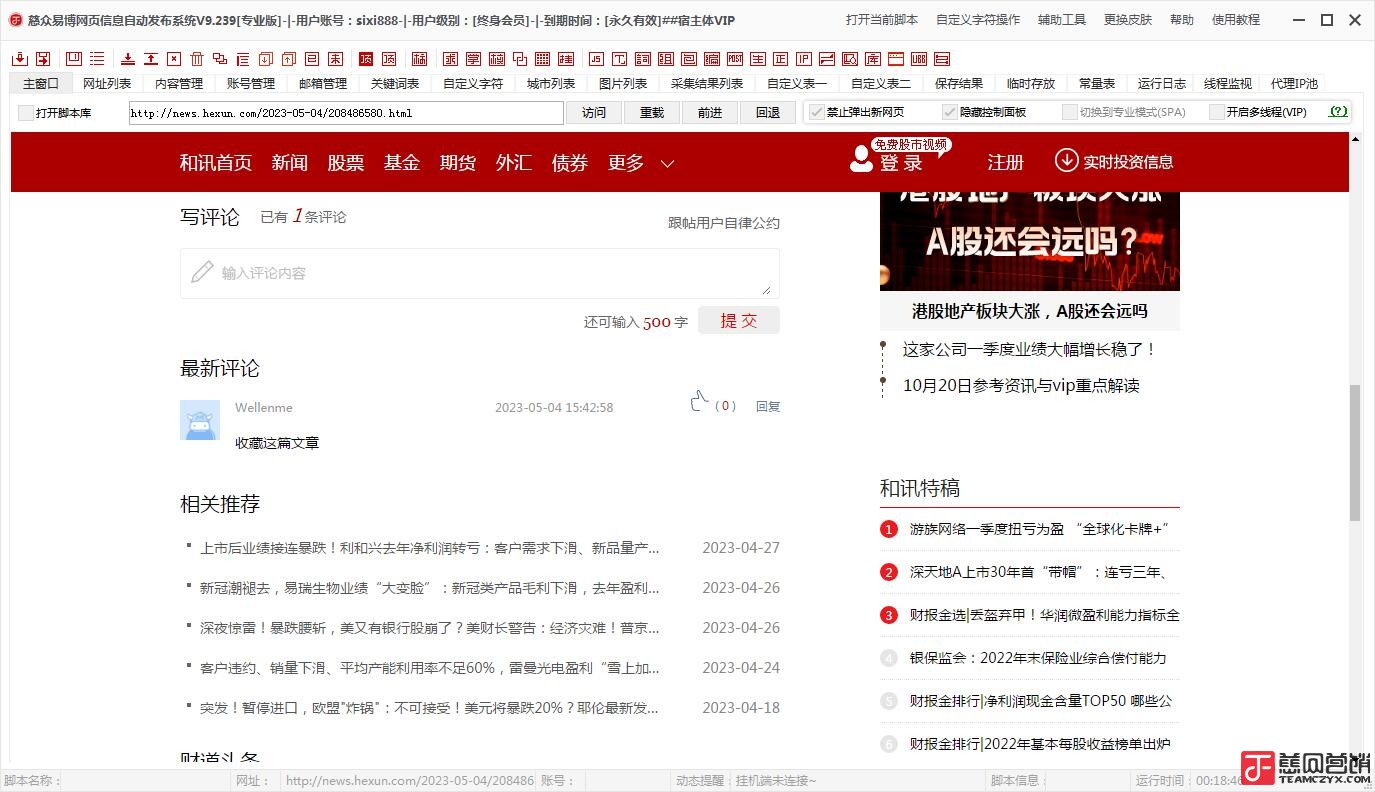The width and height of the screenshot is (1375, 792).
Task: Click the JS script toolbar icon
Action: click(x=596, y=59)
